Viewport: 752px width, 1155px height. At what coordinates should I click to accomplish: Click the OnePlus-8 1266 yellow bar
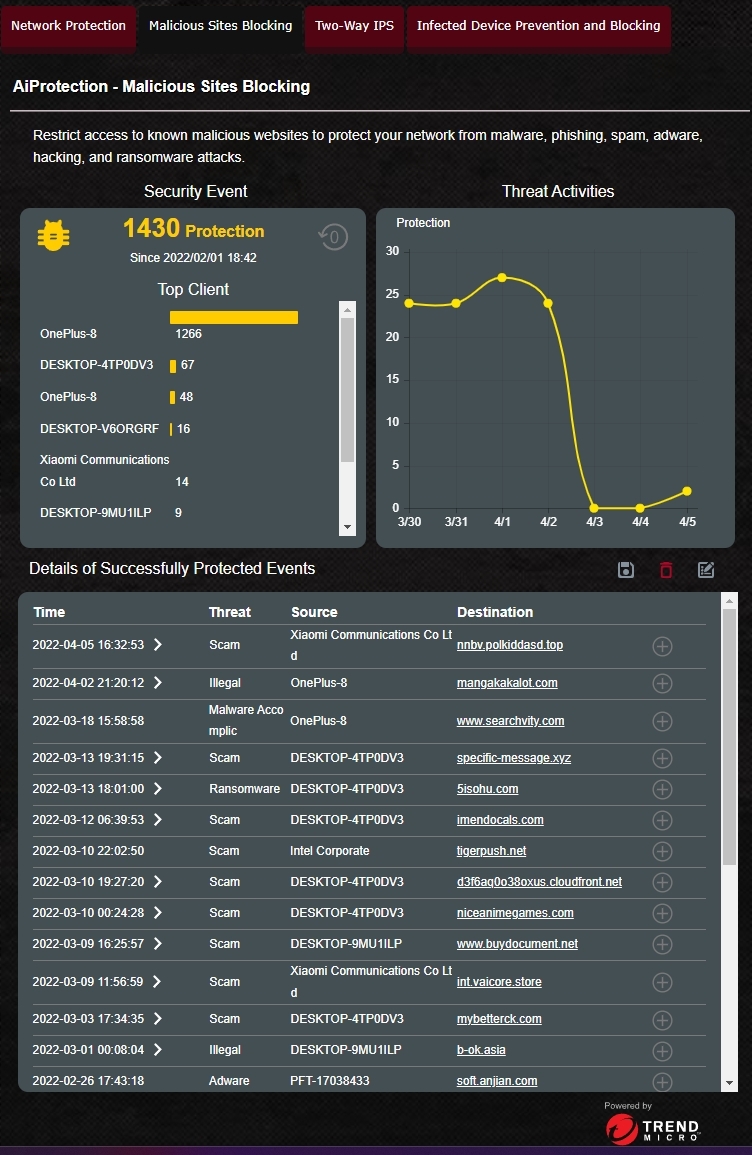233,317
